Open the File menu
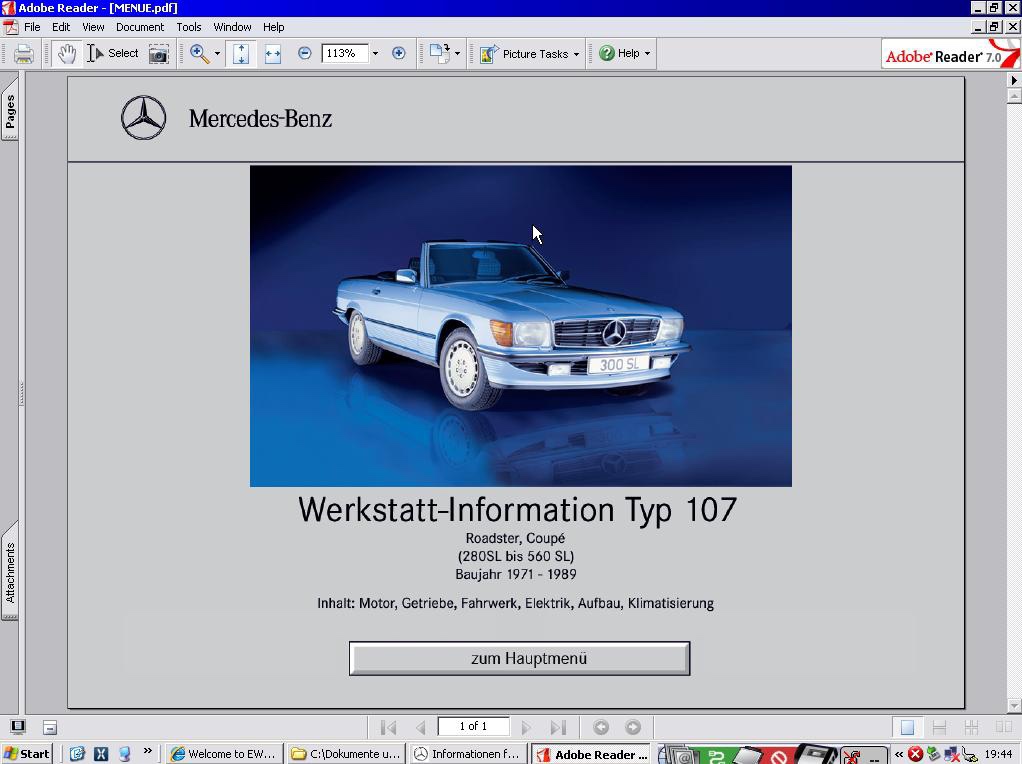 pos(32,27)
